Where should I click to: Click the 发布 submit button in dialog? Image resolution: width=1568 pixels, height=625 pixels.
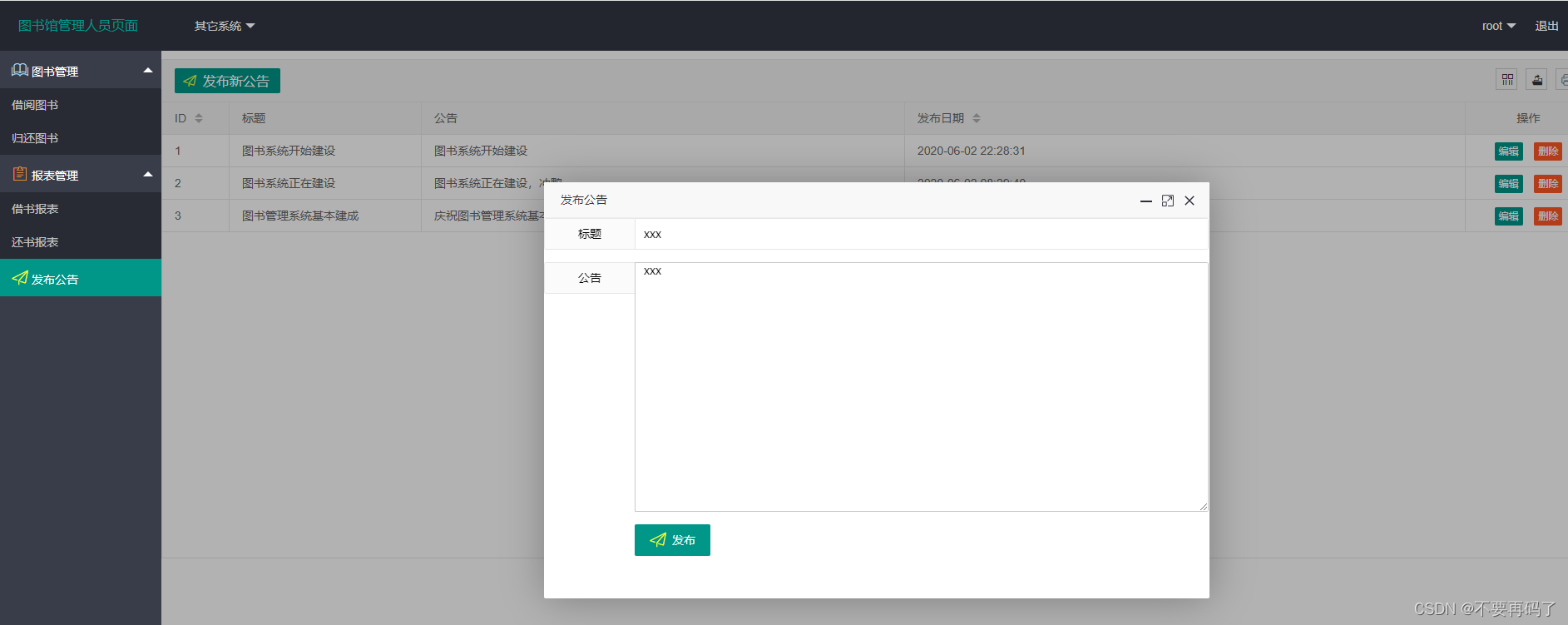(672, 540)
